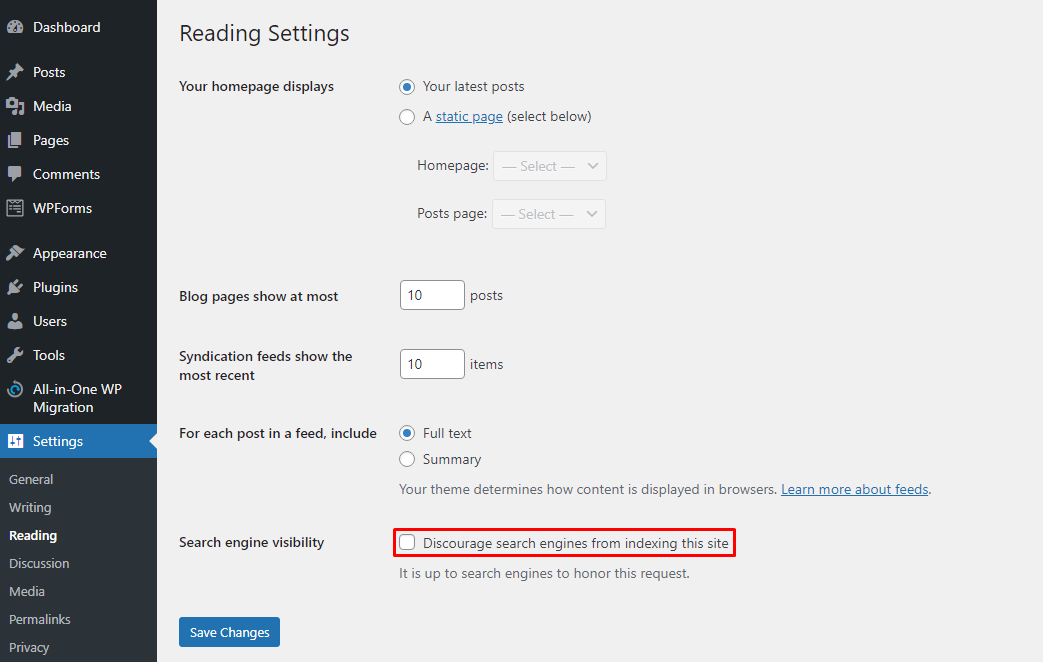The height and width of the screenshot is (662, 1043).
Task: Open the Posts page selector
Action: tap(548, 213)
